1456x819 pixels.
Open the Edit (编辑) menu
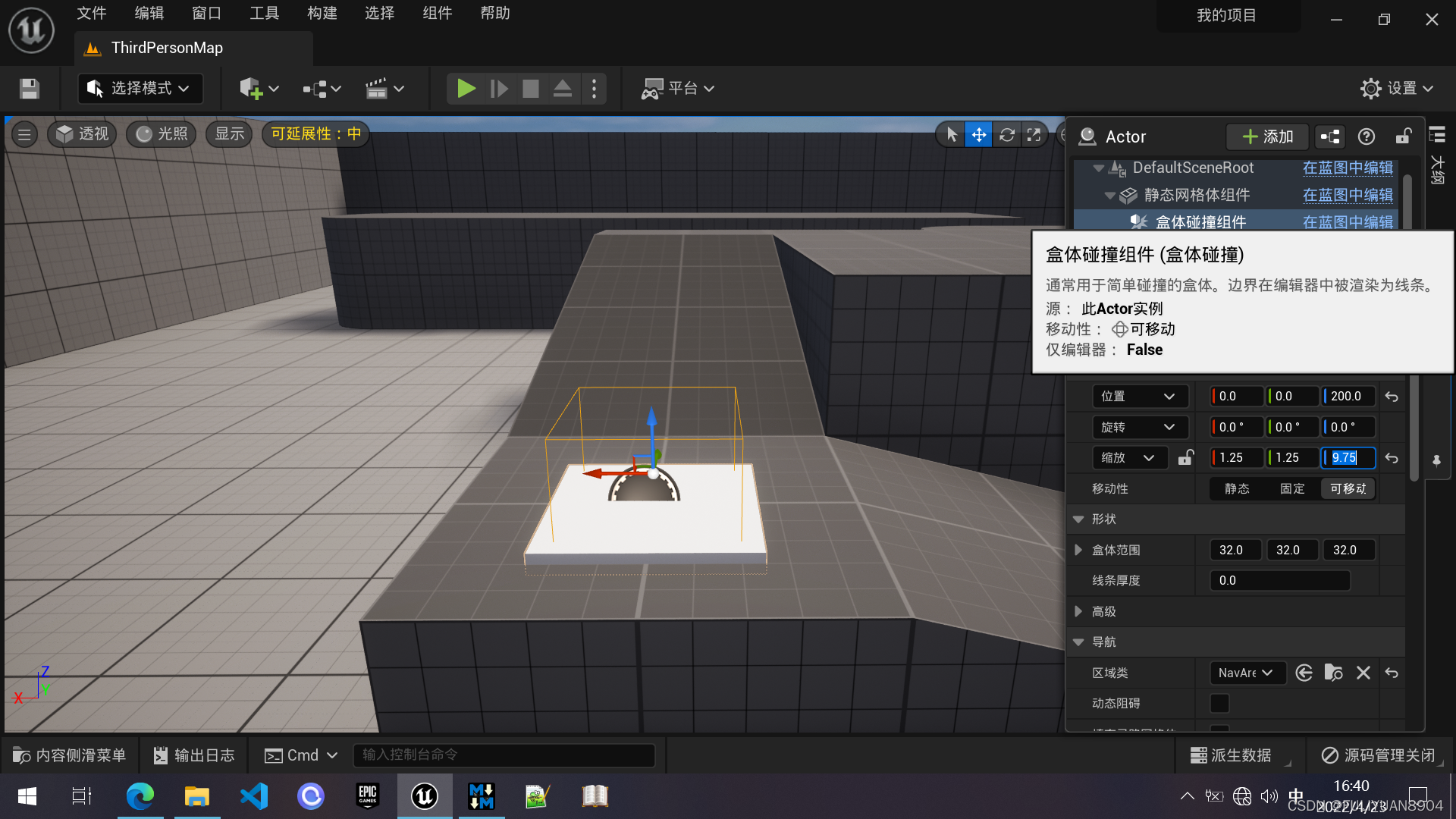point(149,14)
